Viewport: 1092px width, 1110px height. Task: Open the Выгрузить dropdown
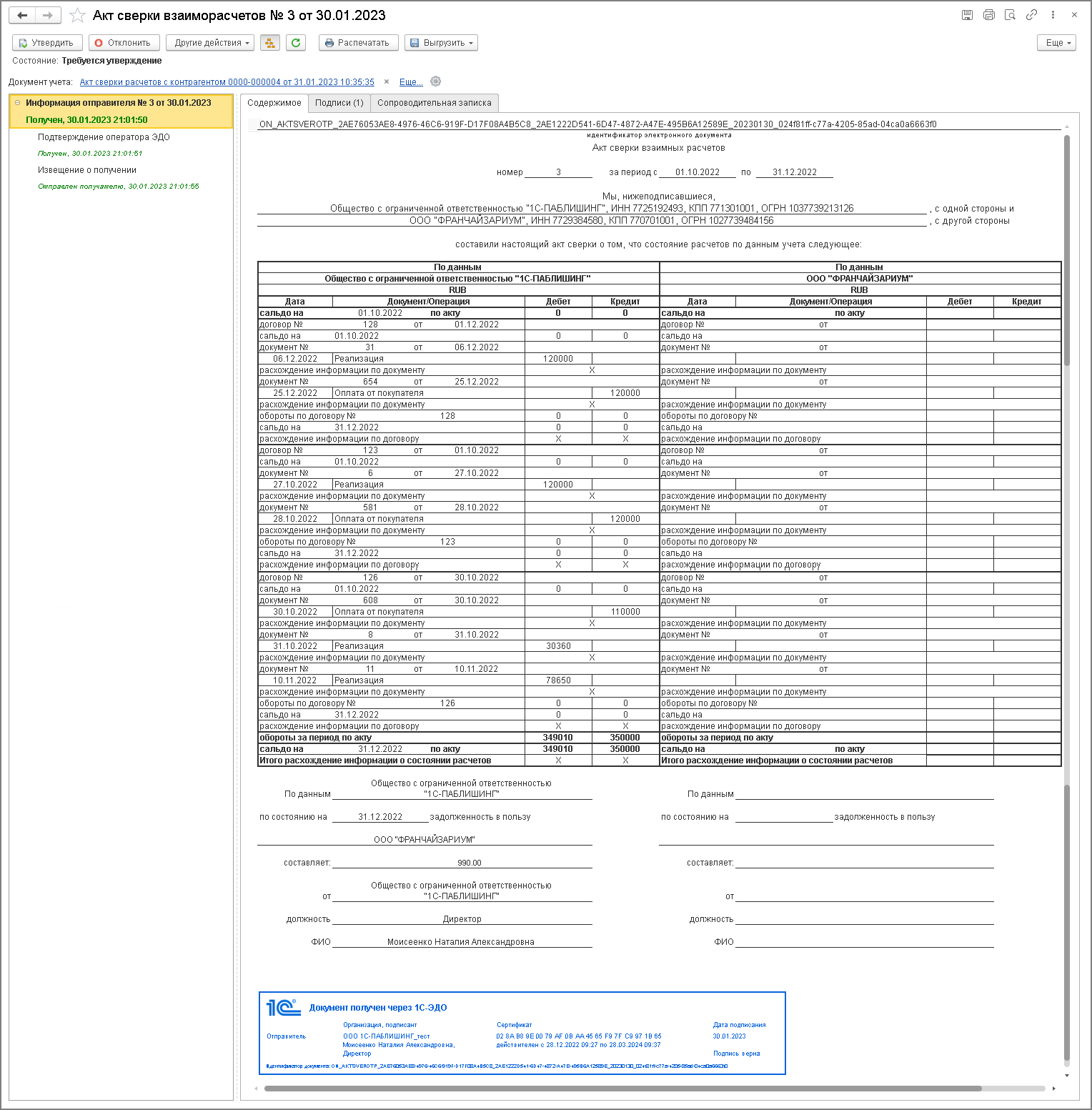pyautogui.click(x=441, y=43)
